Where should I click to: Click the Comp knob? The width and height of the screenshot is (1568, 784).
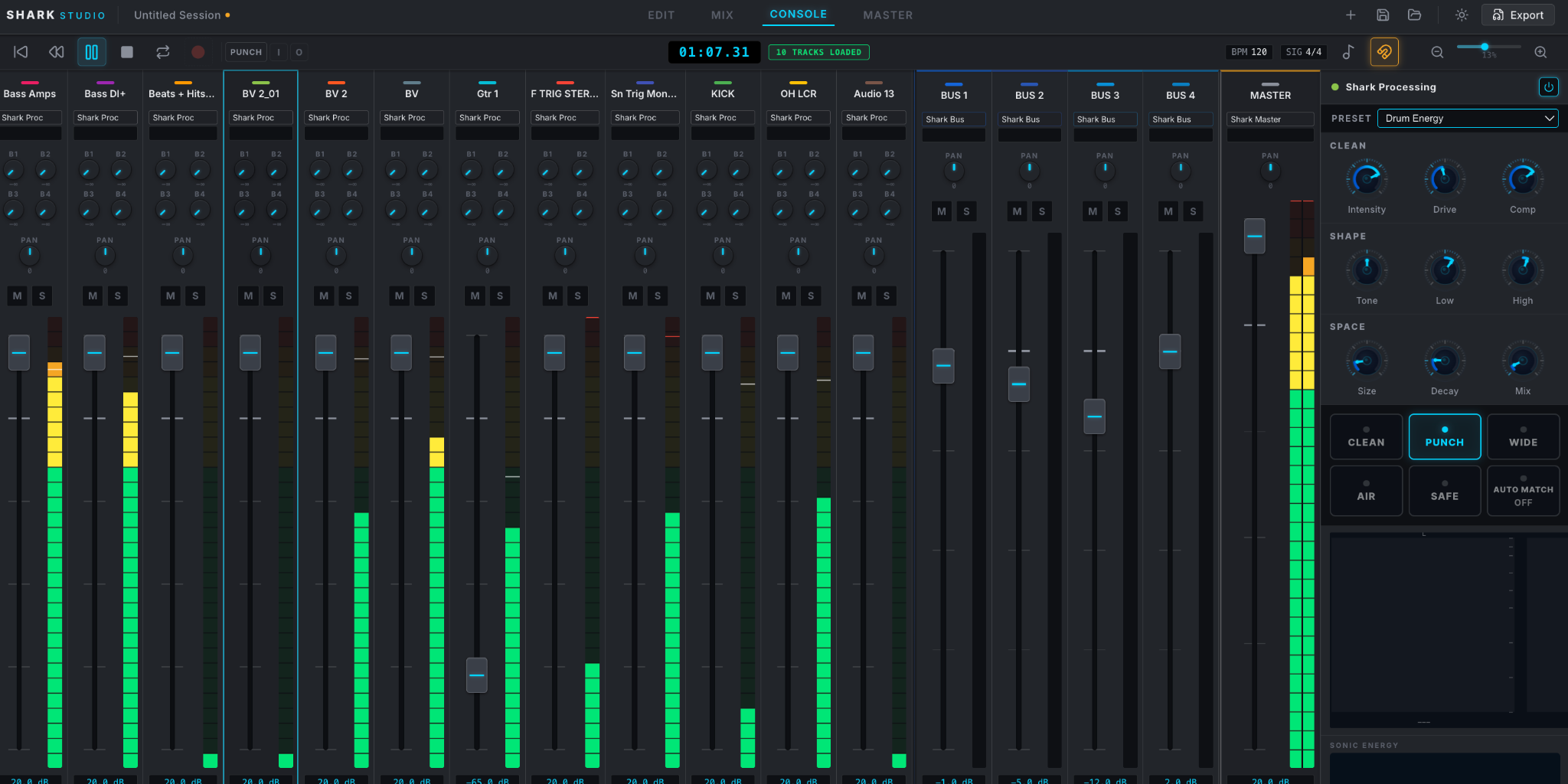(1523, 179)
